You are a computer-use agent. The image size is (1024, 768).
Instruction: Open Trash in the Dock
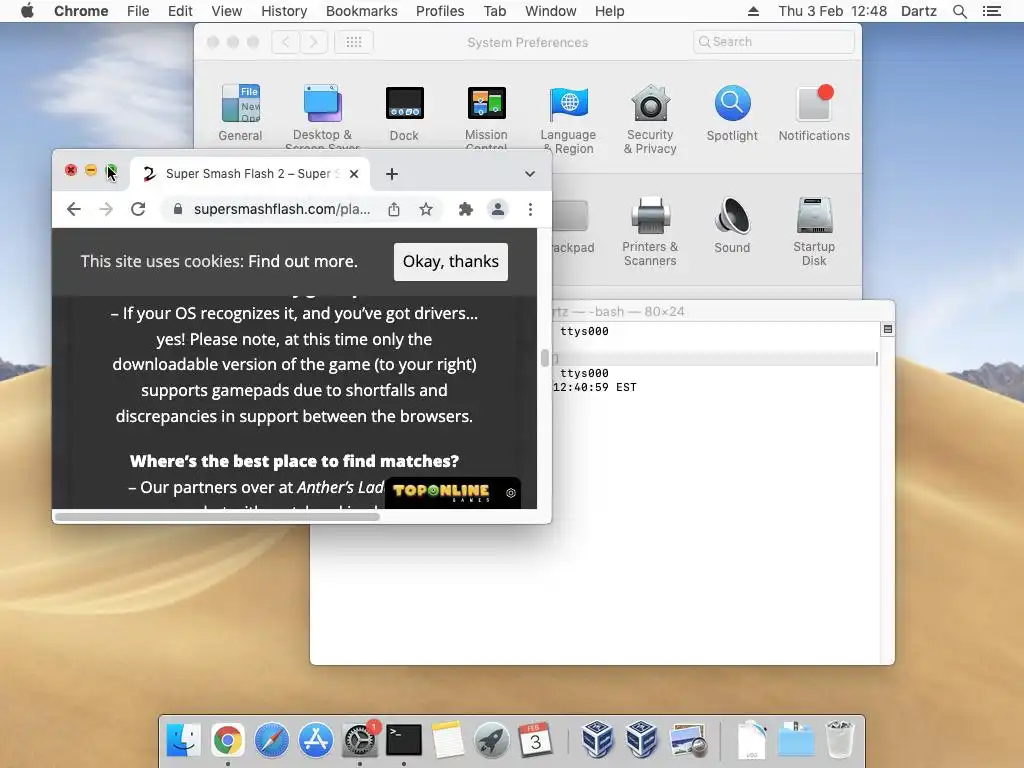point(839,740)
